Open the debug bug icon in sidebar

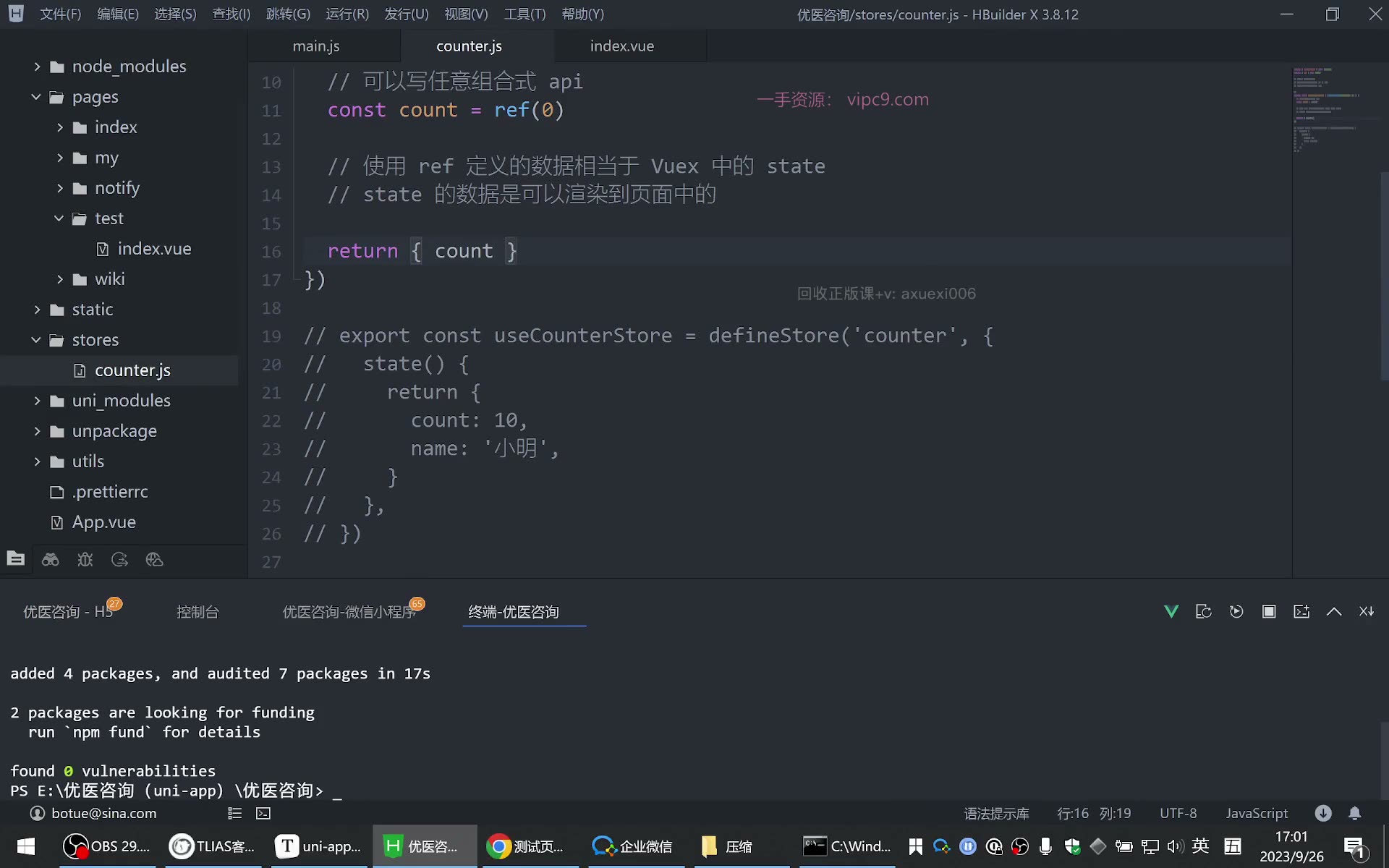[85, 559]
